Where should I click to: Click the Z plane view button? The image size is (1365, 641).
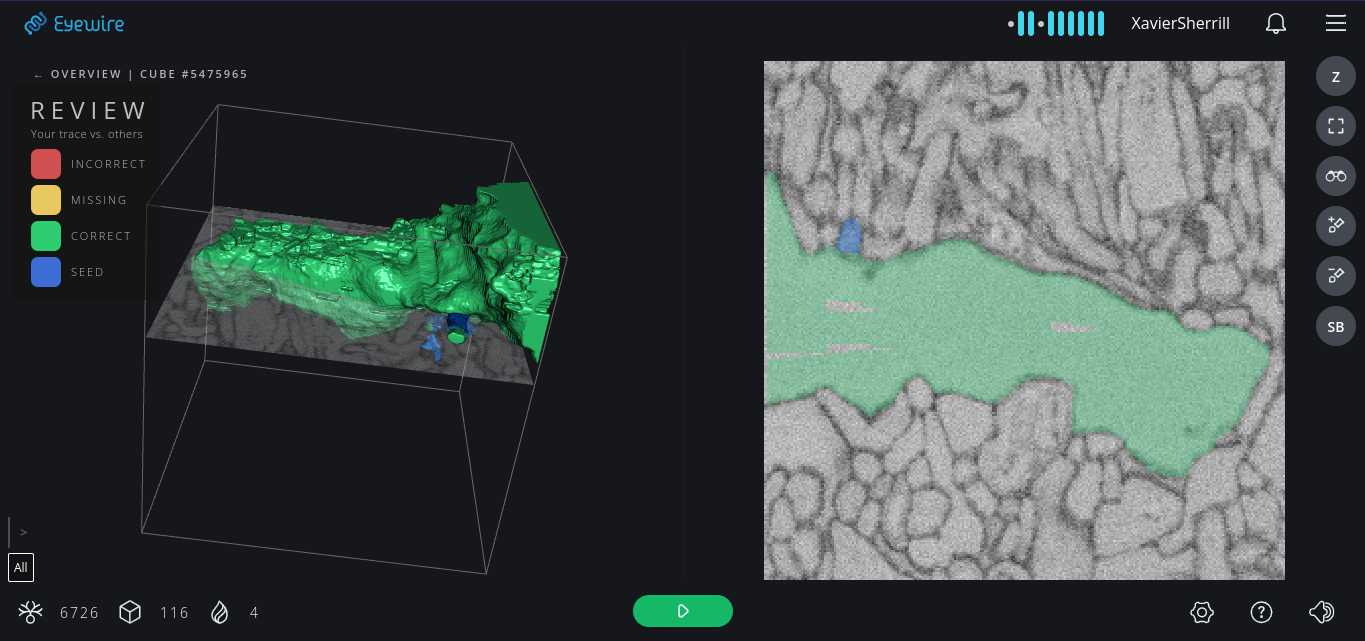[x=1335, y=77]
